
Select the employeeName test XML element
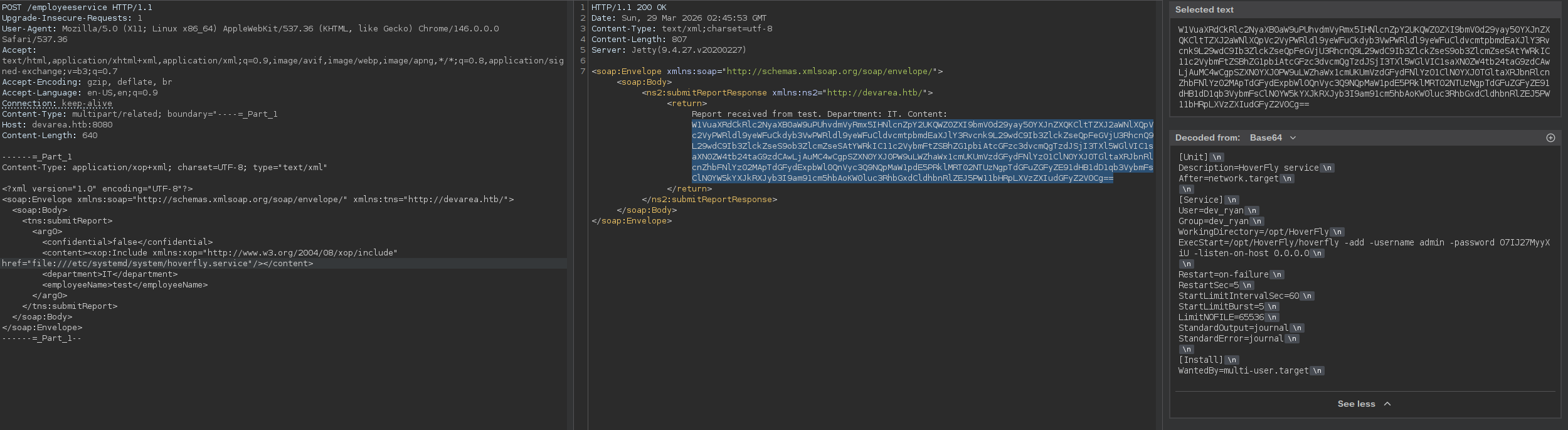pos(125,285)
